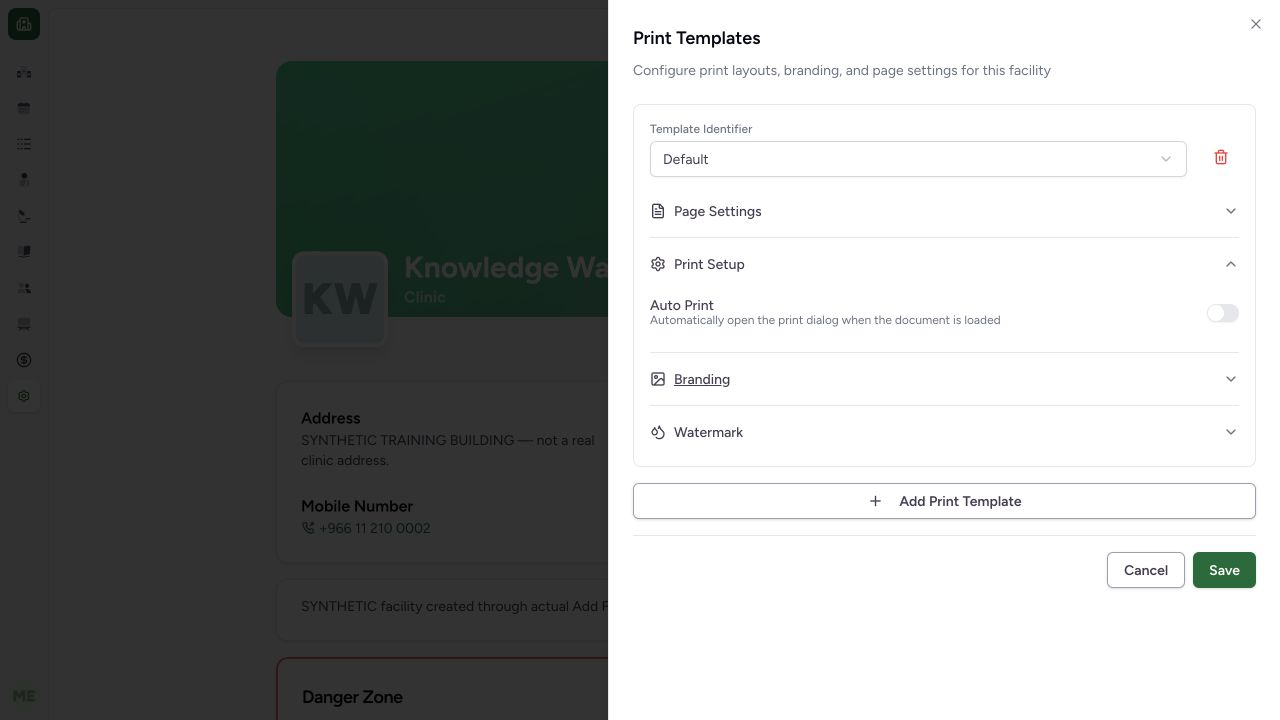Screen dimensions: 1280x720
Task: Click the app logo in the sidebar
Action: (24, 24)
